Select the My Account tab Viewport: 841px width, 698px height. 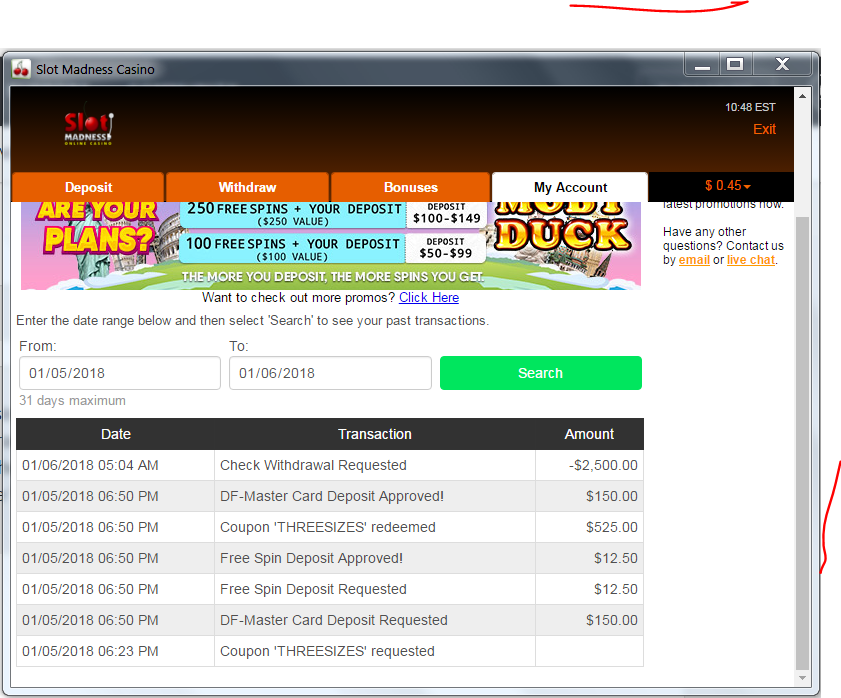pos(570,187)
